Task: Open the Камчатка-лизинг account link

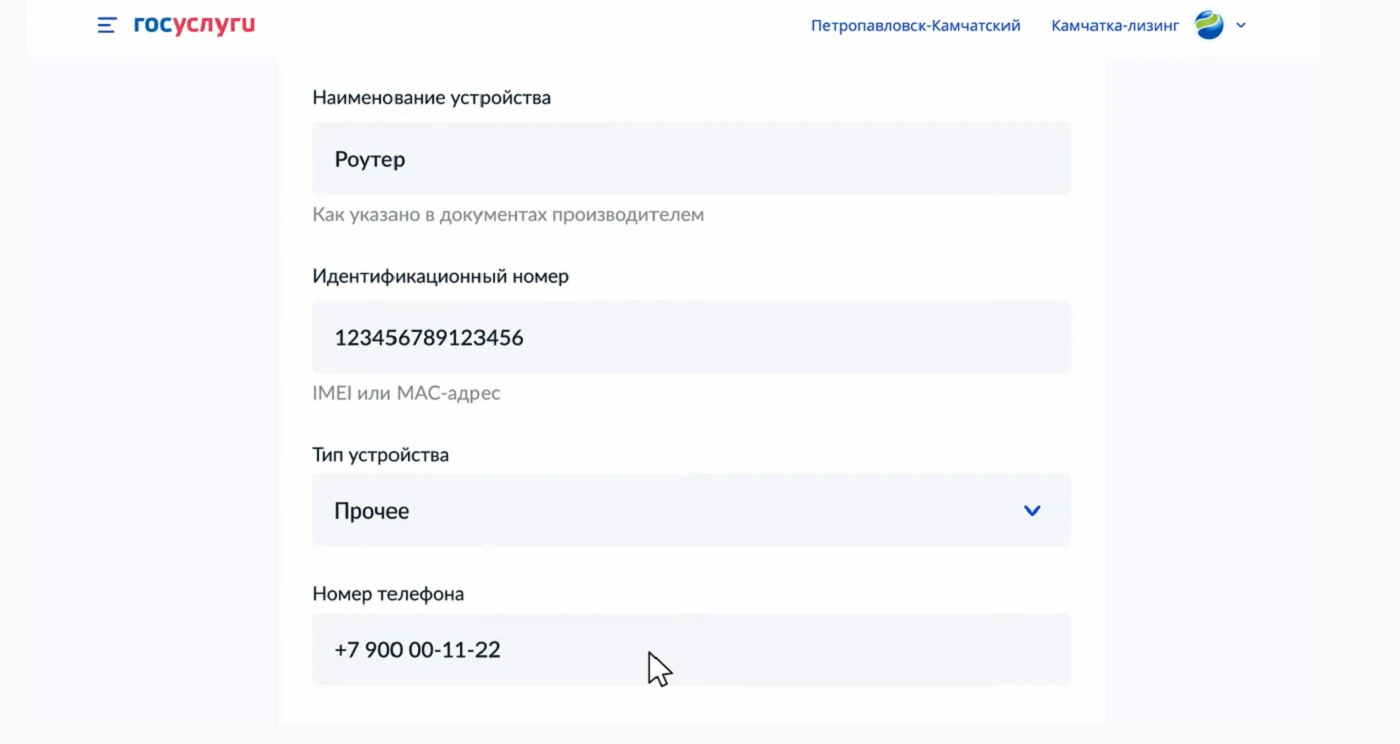Action: tap(1115, 26)
